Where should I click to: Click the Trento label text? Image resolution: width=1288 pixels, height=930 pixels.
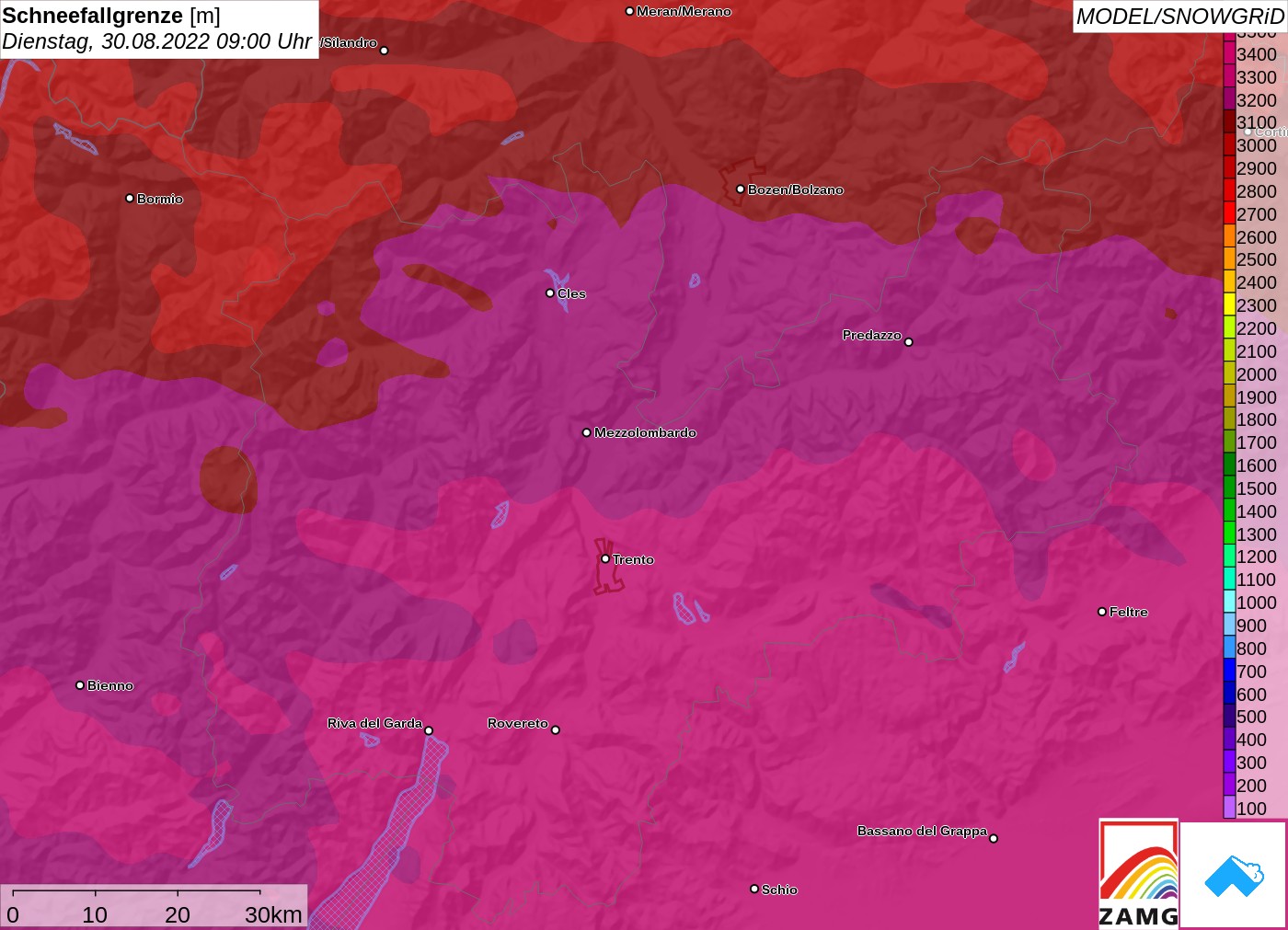point(633,559)
